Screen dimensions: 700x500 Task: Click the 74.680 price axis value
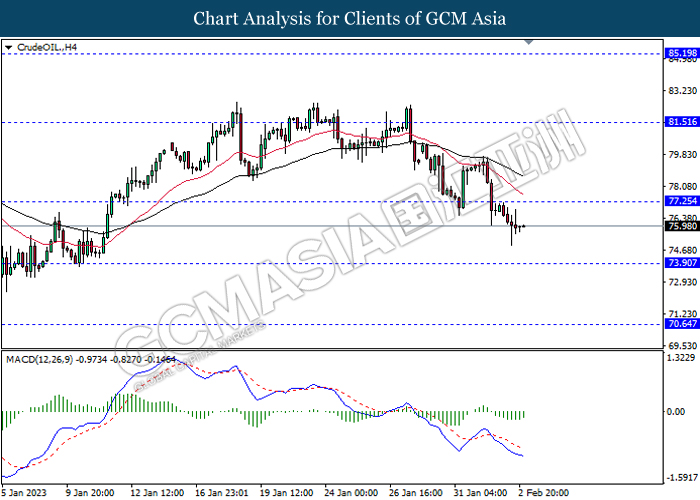click(x=682, y=250)
